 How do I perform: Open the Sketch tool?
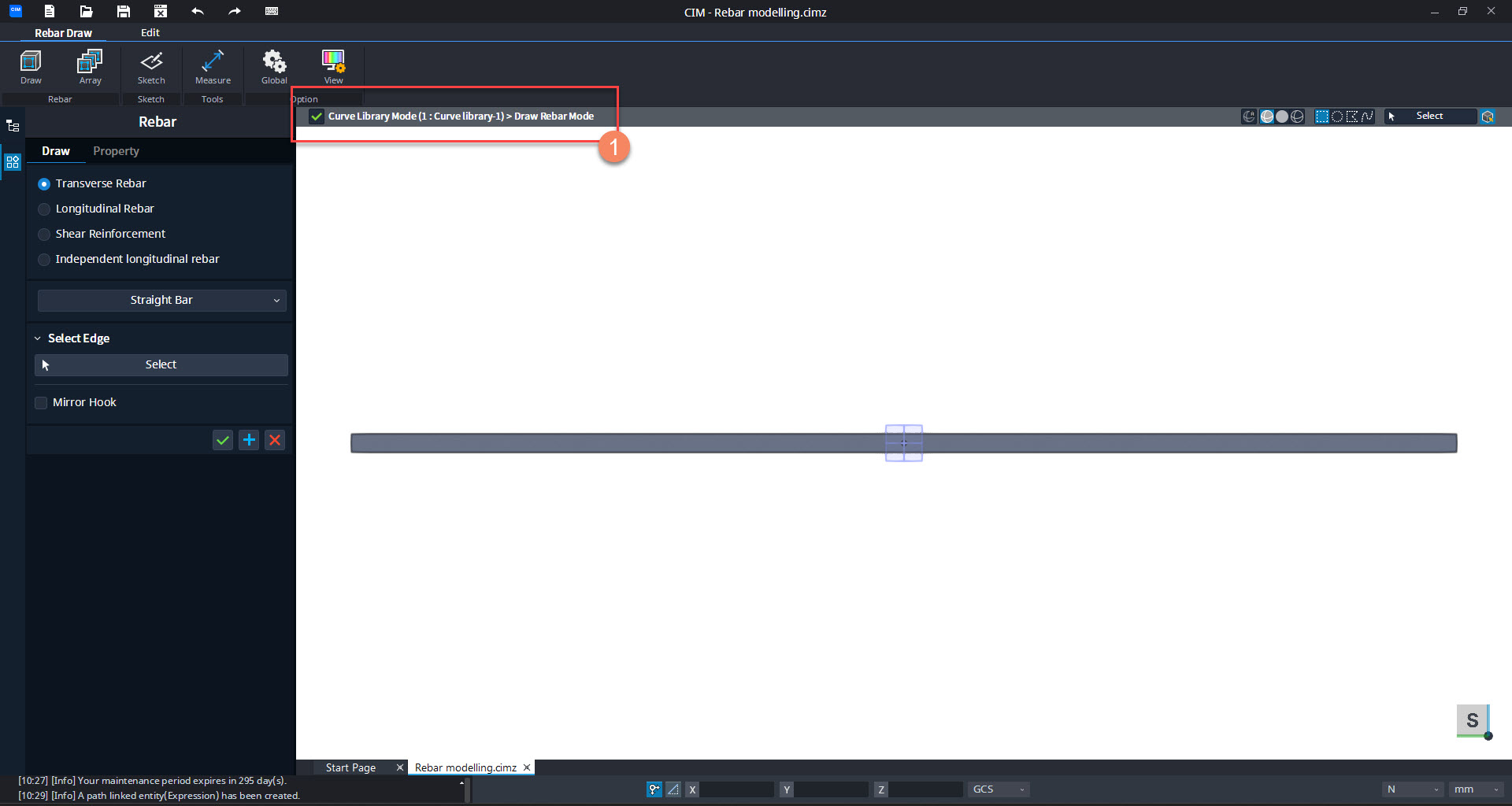[x=151, y=67]
